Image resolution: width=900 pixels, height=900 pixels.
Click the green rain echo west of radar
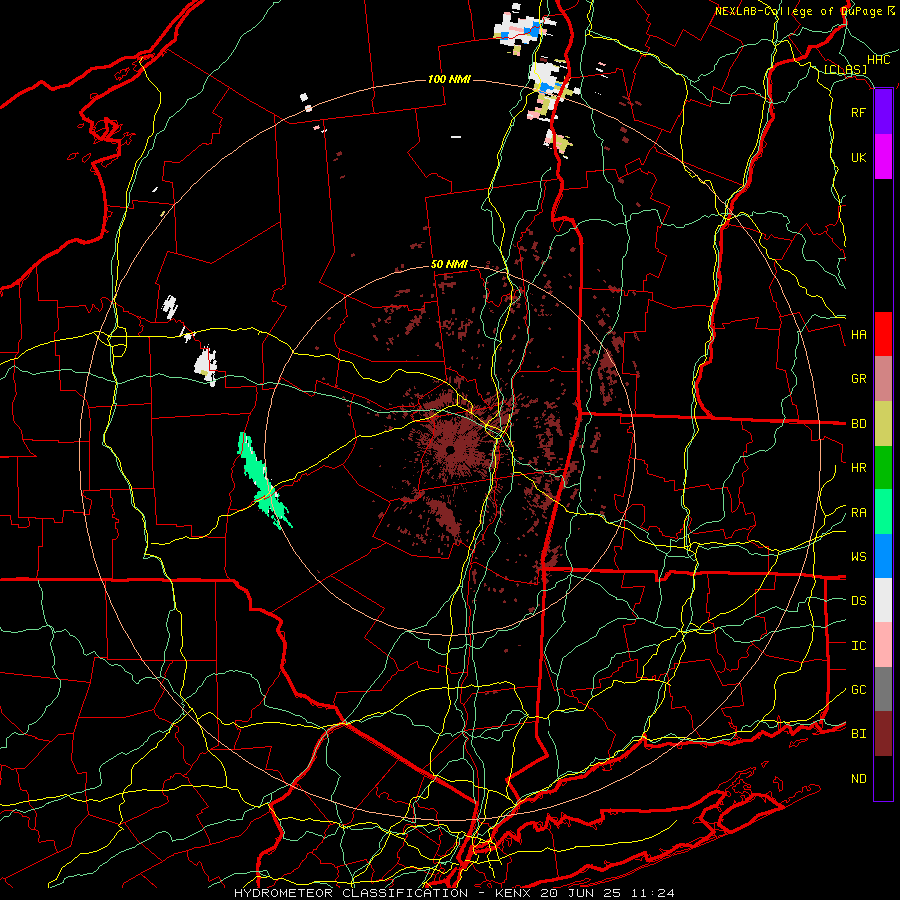(261, 480)
